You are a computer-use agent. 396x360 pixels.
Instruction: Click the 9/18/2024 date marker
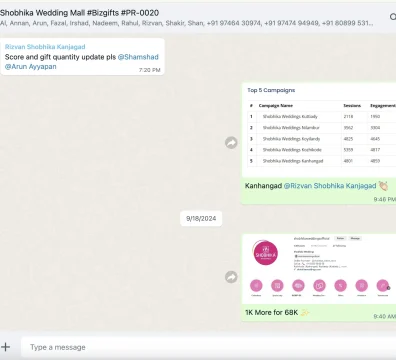point(201,219)
